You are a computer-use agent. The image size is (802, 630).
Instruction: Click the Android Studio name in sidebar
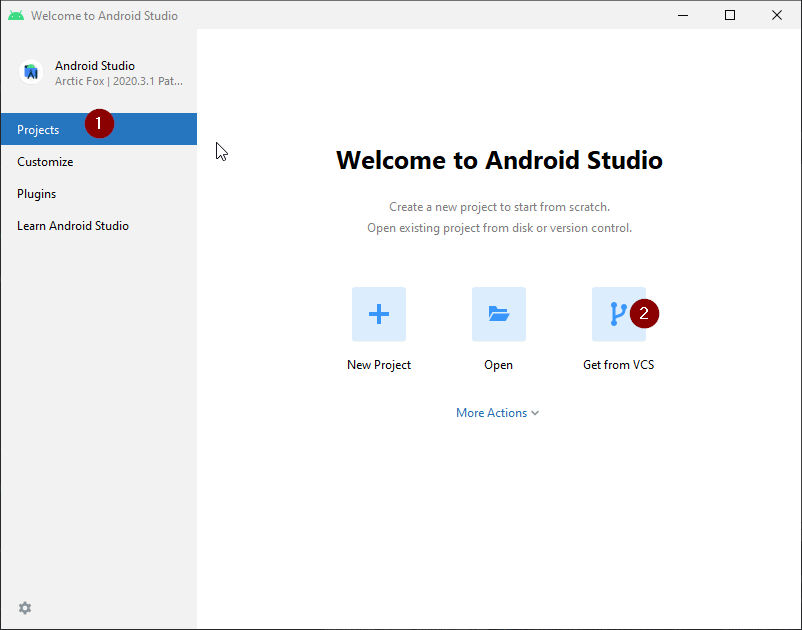point(95,66)
